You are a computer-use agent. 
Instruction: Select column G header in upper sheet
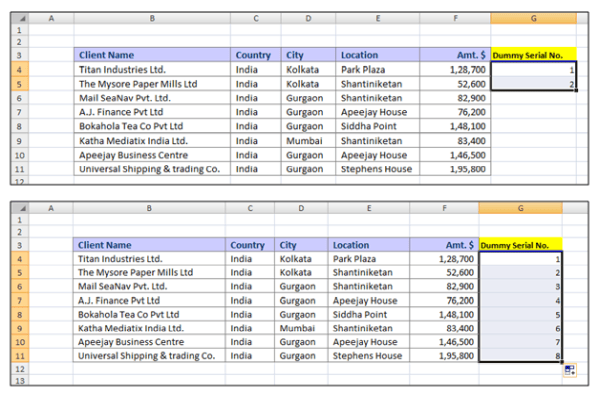pyautogui.click(x=533, y=18)
